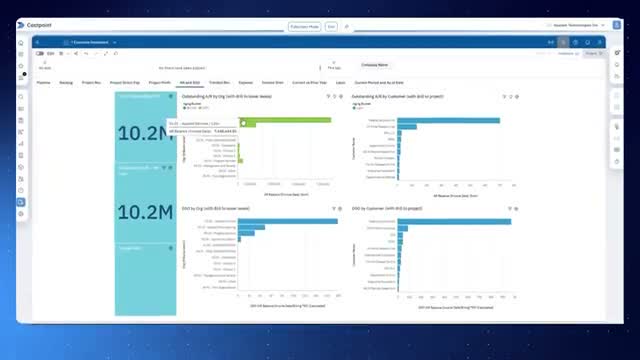640x360 pixels.
Task: Open the Project dropdown below the blue header
Action: (x=594, y=53)
